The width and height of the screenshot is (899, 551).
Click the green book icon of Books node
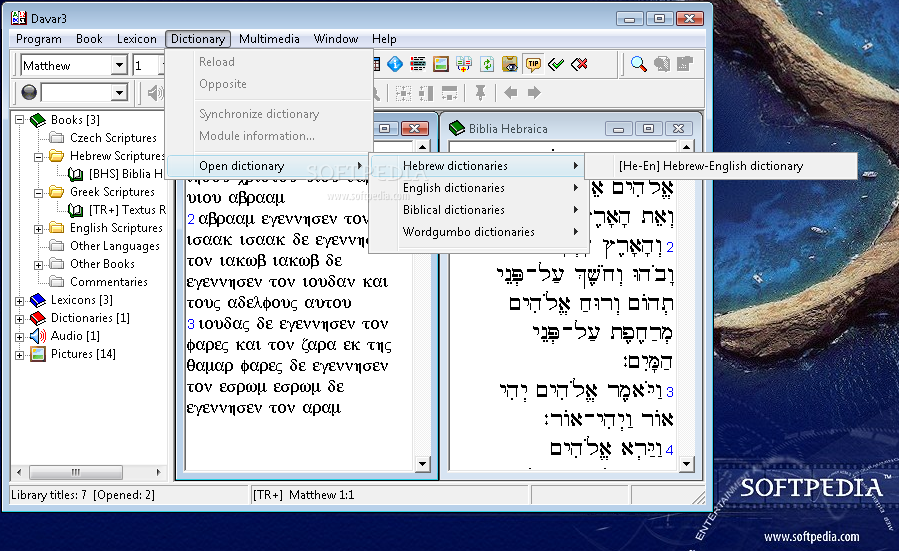(x=38, y=120)
